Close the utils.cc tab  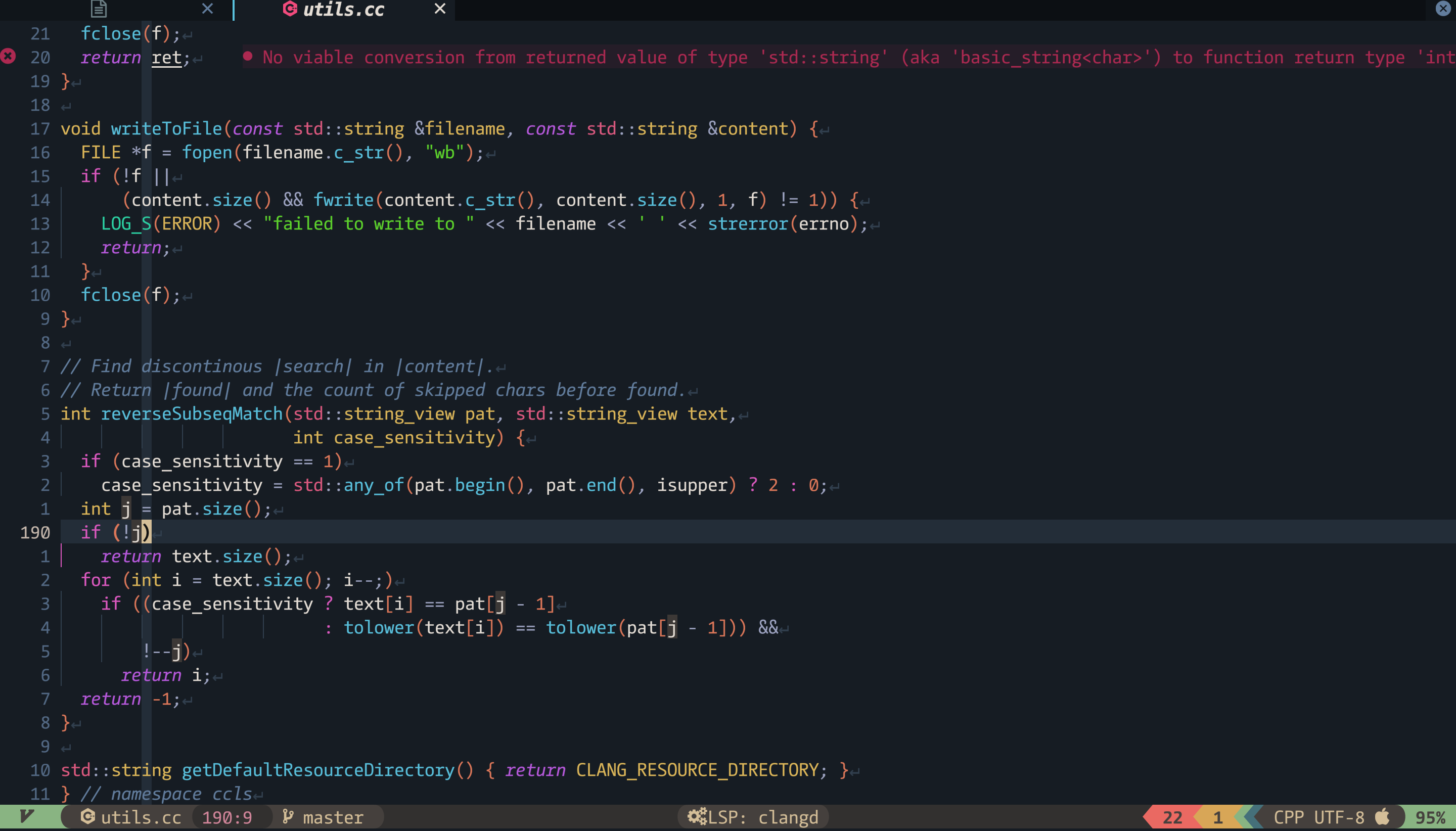439,9
